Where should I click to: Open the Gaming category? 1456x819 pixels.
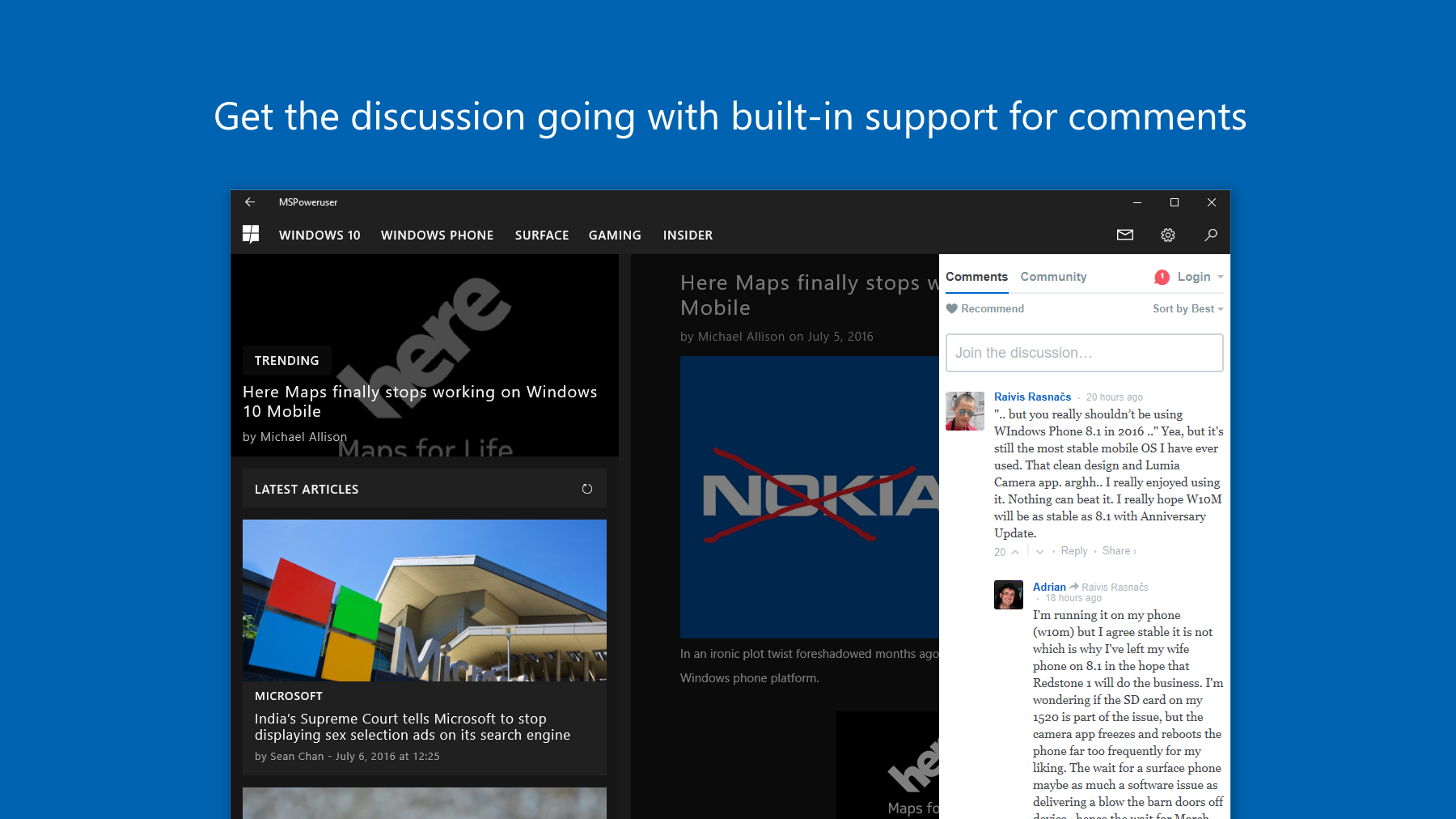(615, 236)
